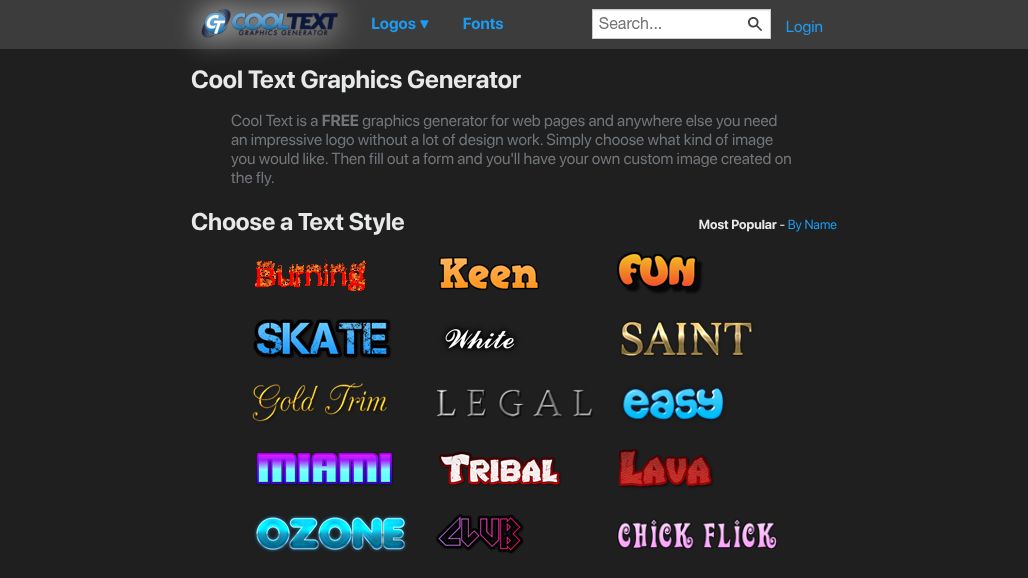Pick the Saint gold text style

click(x=686, y=339)
